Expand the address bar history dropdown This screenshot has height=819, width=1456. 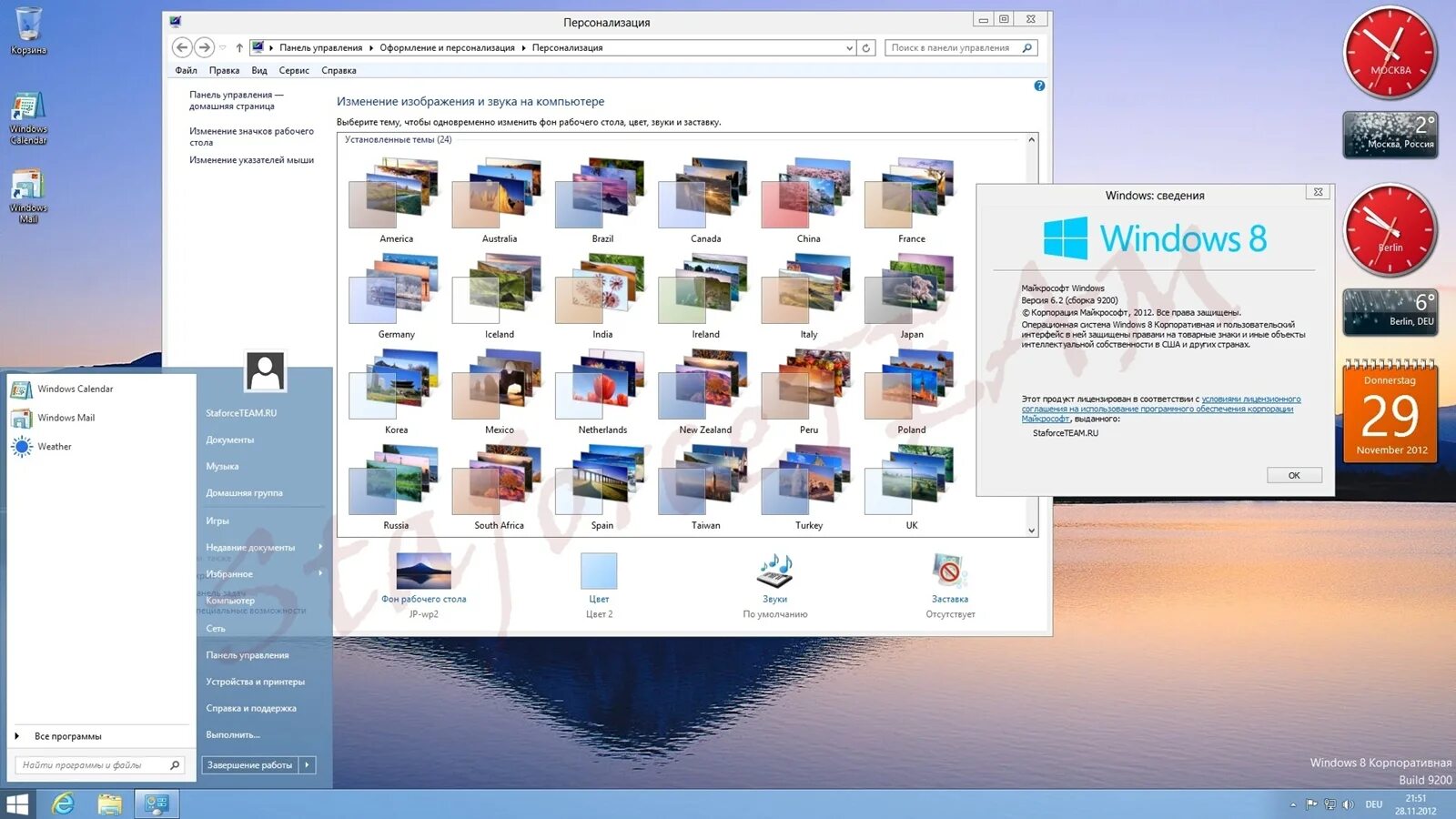[848, 47]
